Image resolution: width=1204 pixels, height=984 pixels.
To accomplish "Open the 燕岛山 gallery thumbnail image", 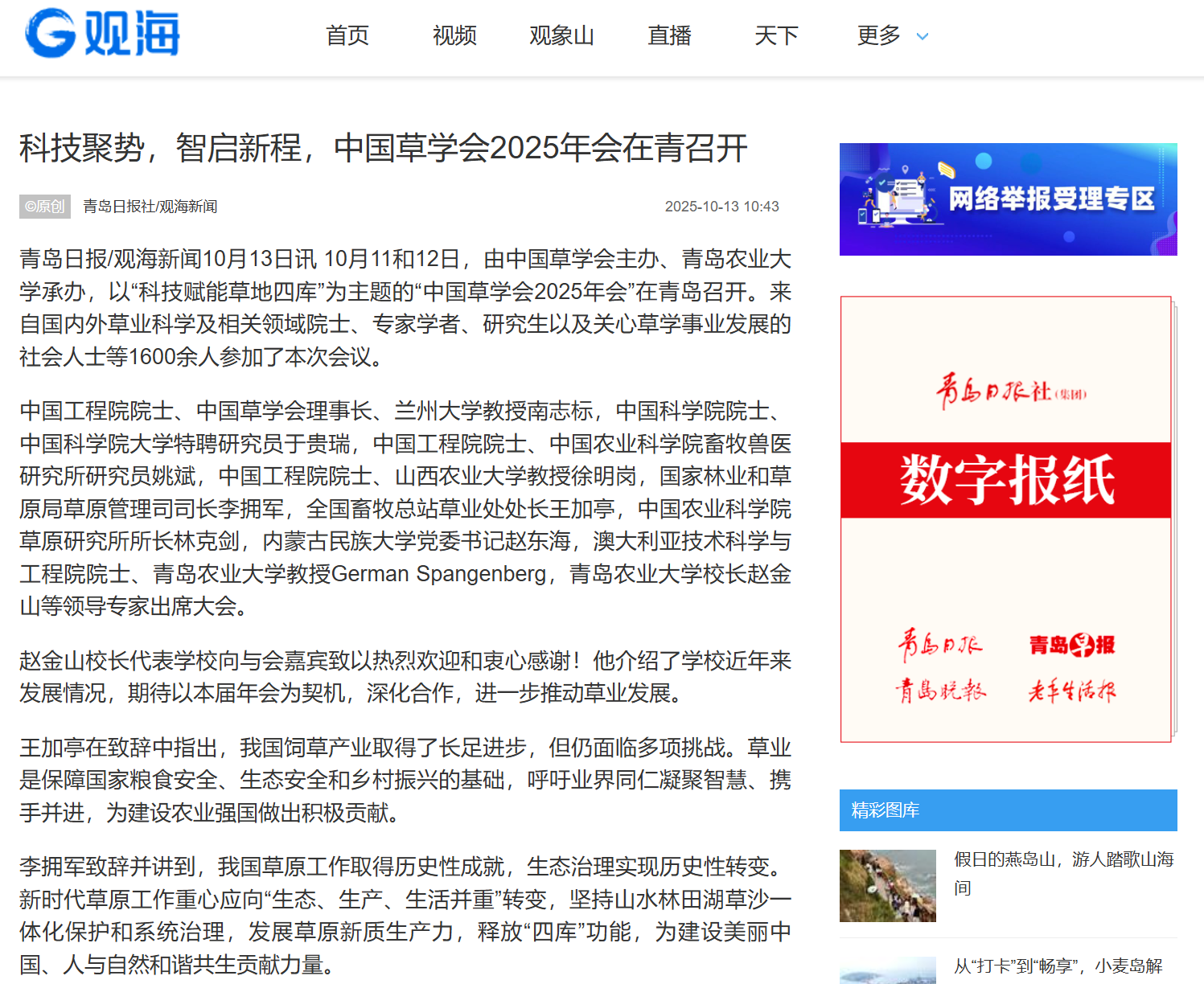I will click(x=888, y=885).
